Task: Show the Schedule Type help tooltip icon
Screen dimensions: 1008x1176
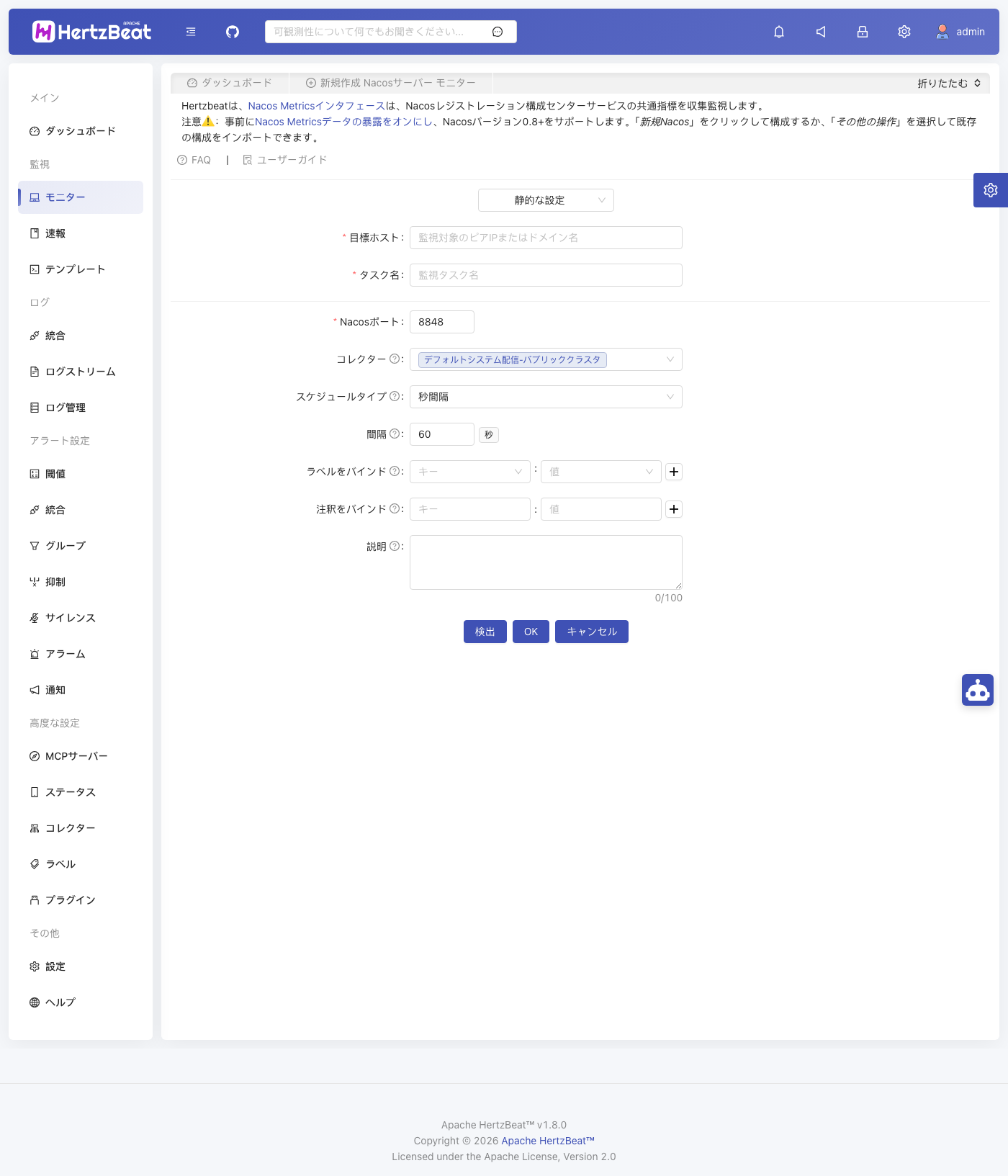Action: click(395, 396)
